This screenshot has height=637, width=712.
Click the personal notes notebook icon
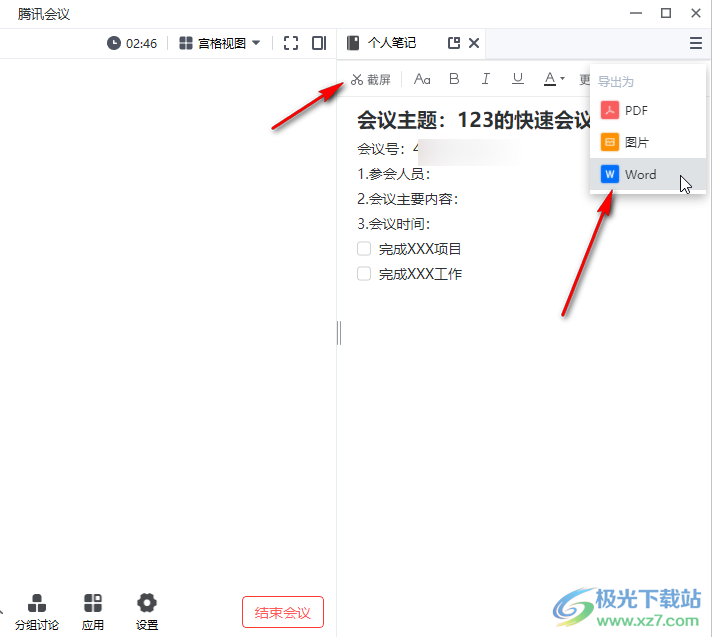coord(353,43)
